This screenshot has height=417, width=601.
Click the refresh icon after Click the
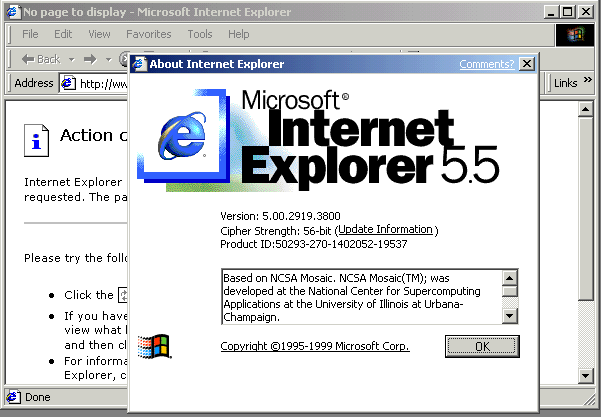click(x=123, y=295)
